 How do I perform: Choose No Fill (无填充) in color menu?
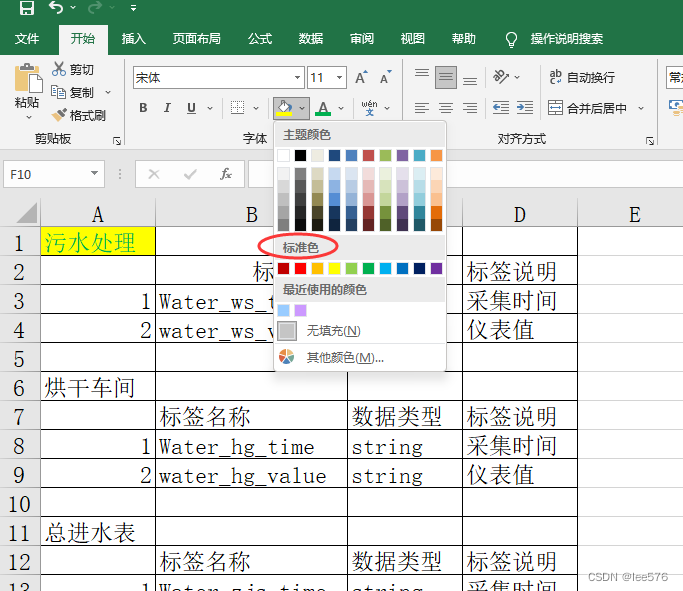coord(332,331)
